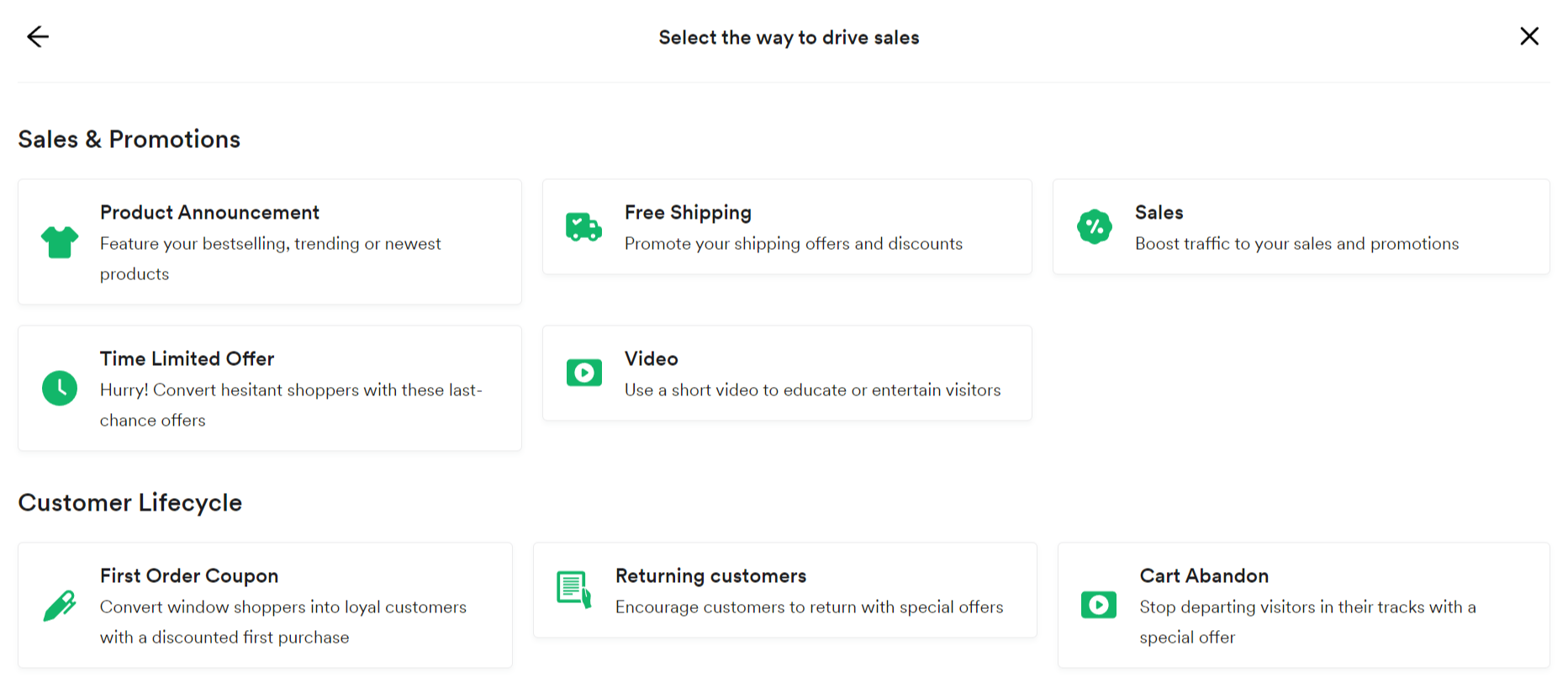
Task: Pick the Sales card heading
Action: coord(1159,212)
